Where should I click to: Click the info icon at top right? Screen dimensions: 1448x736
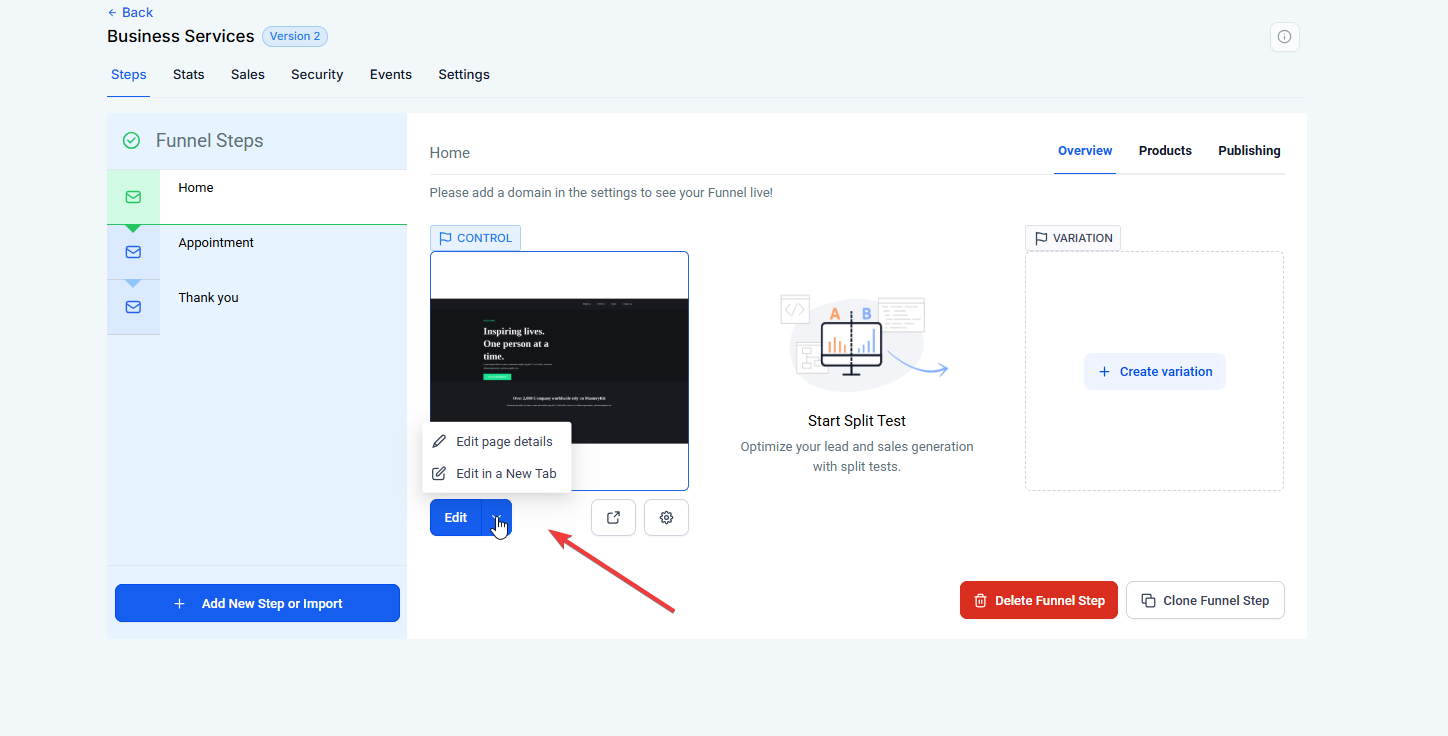[x=1284, y=37]
